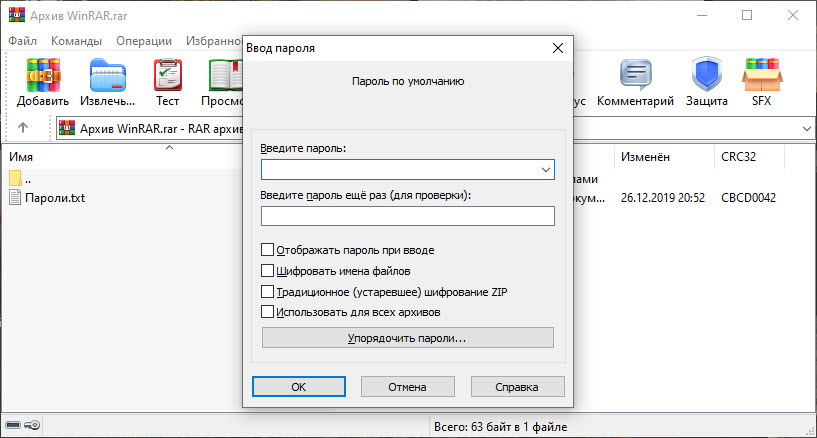Click the Добавить (Add) toolbar icon

click(x=43, y=76)
